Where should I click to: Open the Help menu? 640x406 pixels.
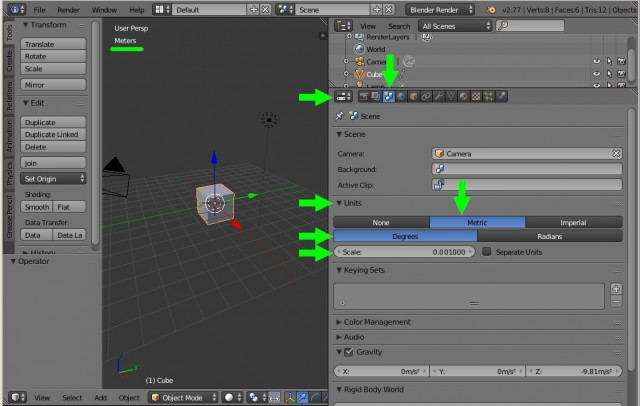point(136,10)
